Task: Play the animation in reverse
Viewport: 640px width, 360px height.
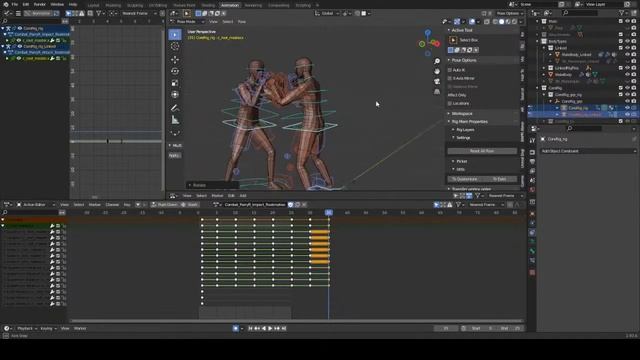Action: [264, 328]
